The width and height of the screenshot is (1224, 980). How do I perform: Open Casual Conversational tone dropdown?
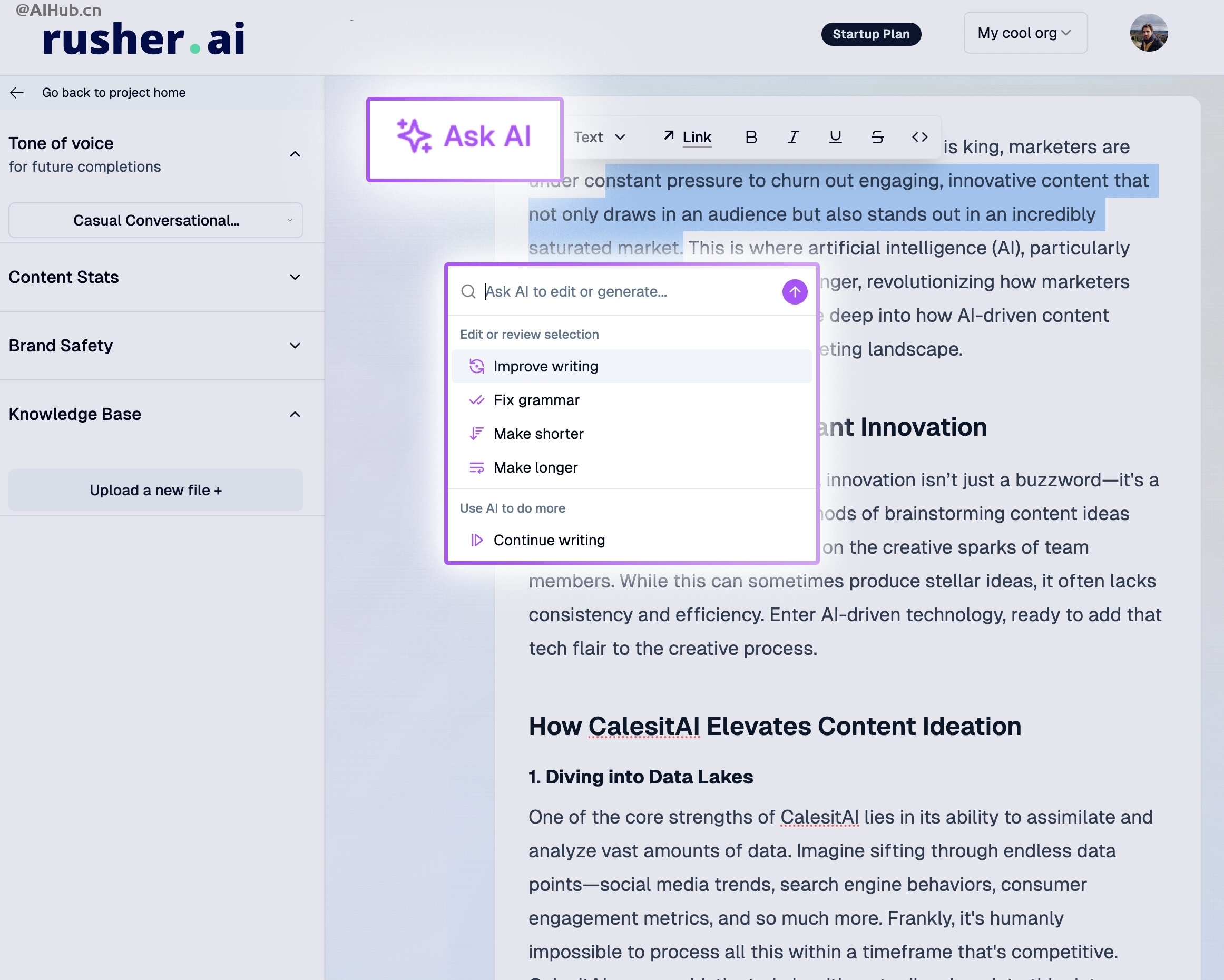(x=155, y=220)
